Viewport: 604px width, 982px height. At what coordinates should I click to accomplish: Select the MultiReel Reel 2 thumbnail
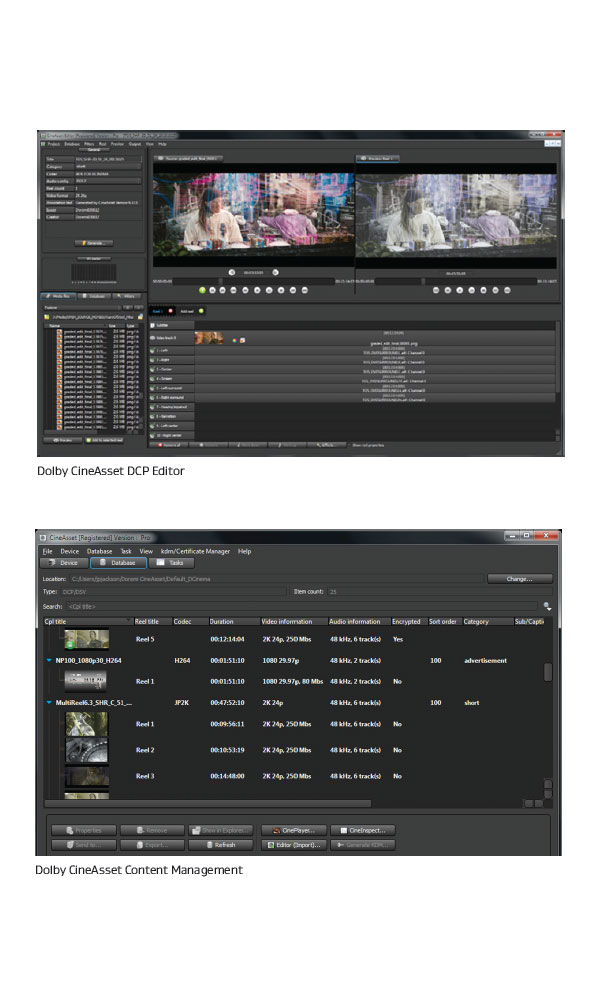pos(86,750)
